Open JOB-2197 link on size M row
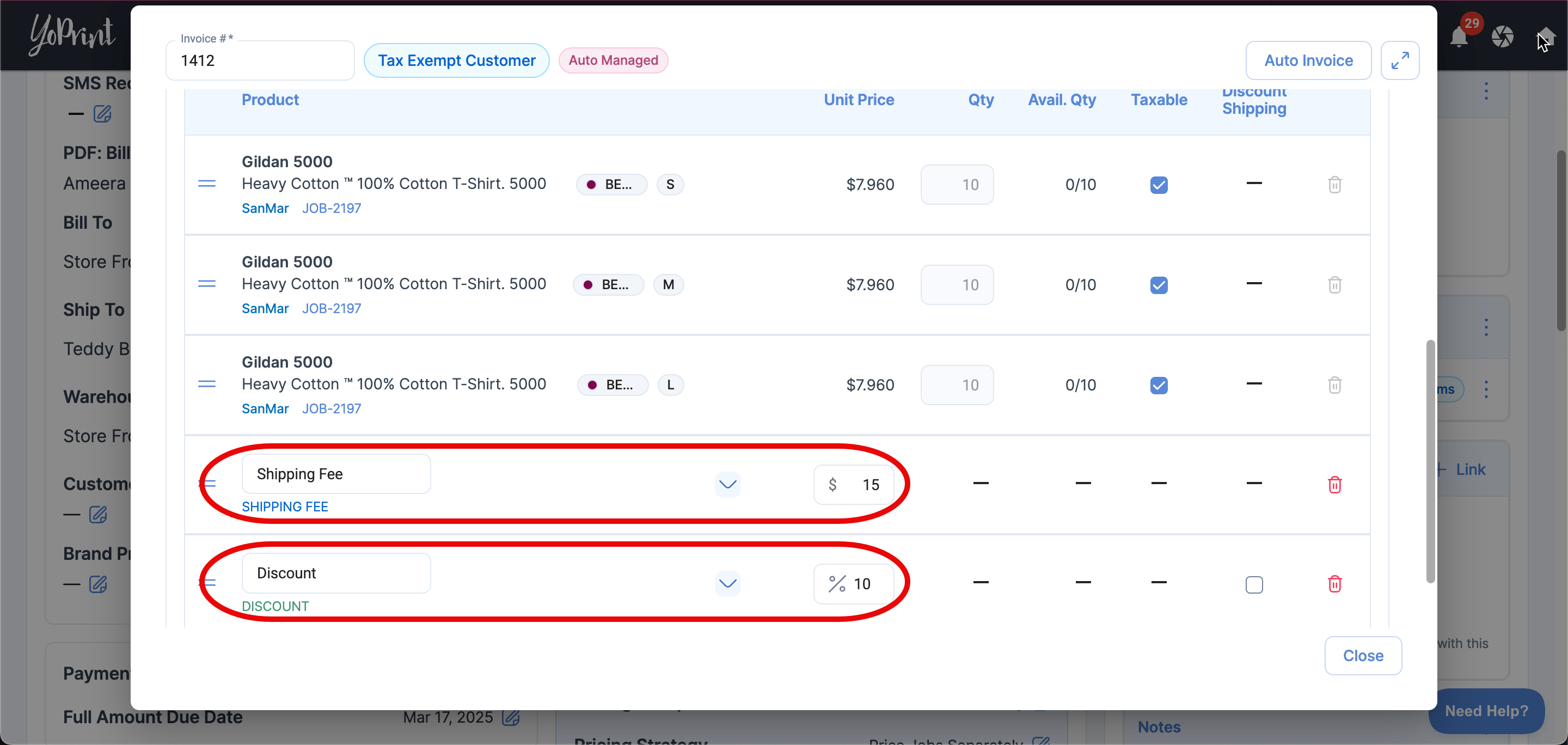 pos(331,309)
